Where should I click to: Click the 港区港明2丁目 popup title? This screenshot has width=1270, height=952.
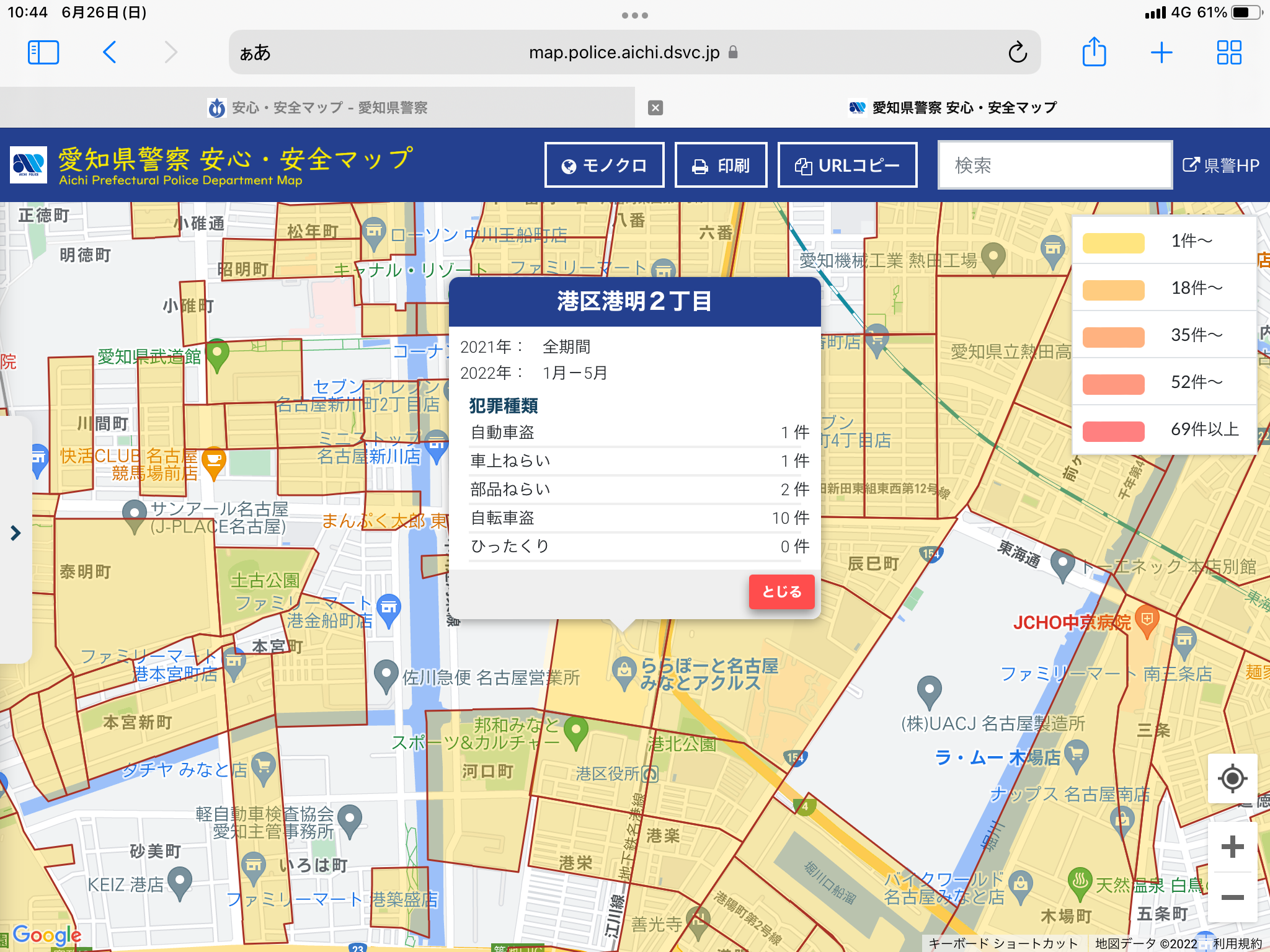point(634,302)
